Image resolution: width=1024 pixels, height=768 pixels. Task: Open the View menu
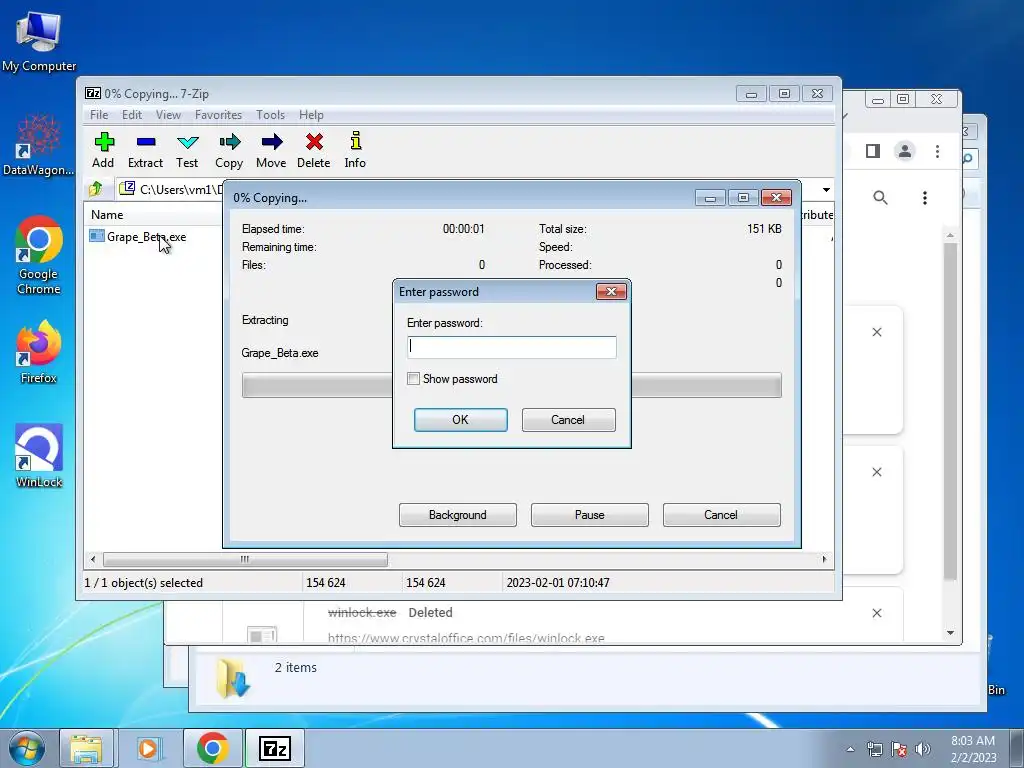click(168, 115)
